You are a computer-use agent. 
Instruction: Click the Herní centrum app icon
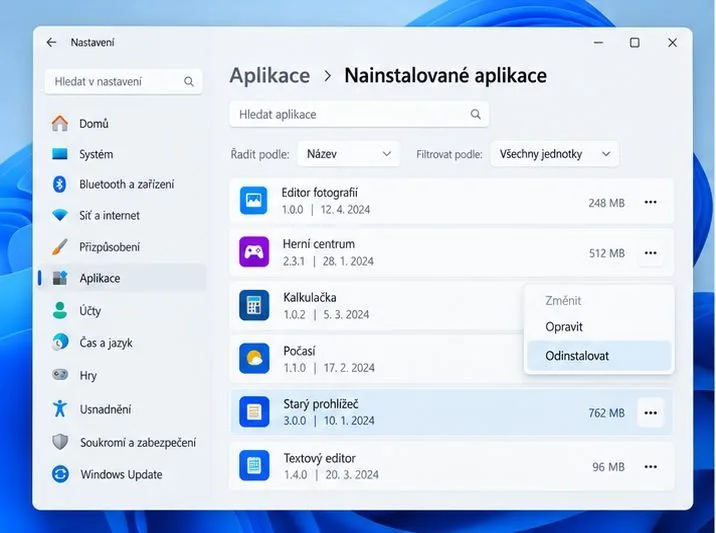coord(254,252)
